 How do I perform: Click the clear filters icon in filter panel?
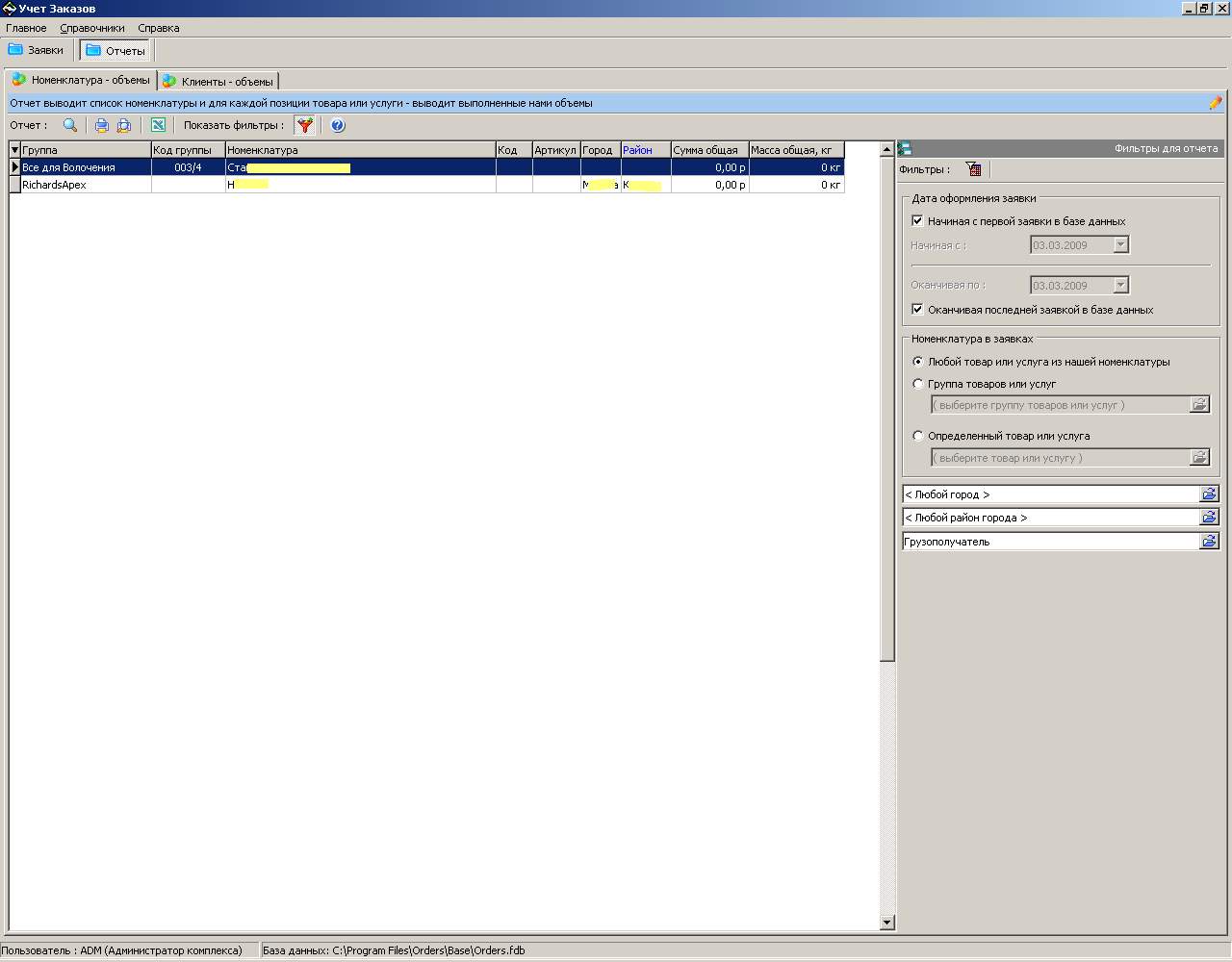point(973,169)
